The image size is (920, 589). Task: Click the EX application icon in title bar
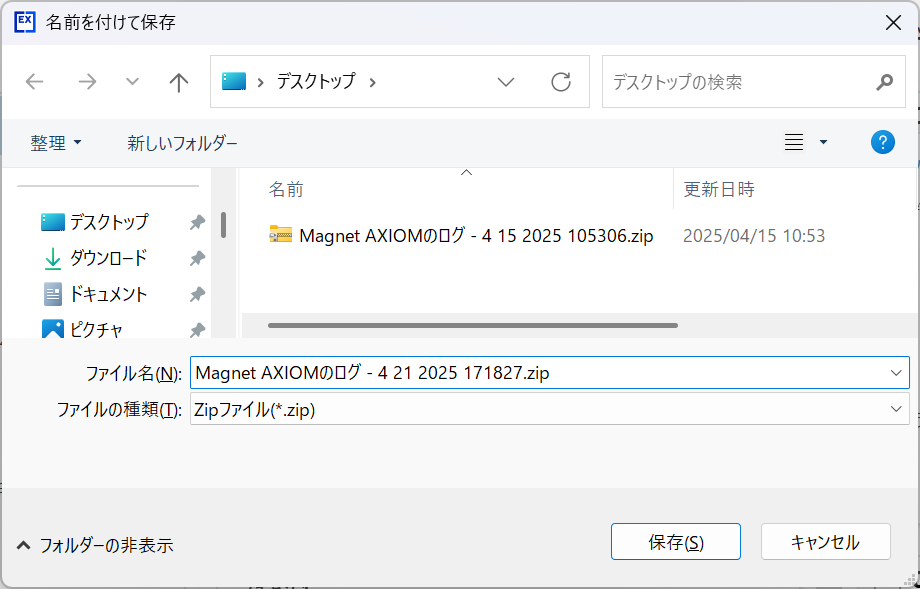pos(25,22)
